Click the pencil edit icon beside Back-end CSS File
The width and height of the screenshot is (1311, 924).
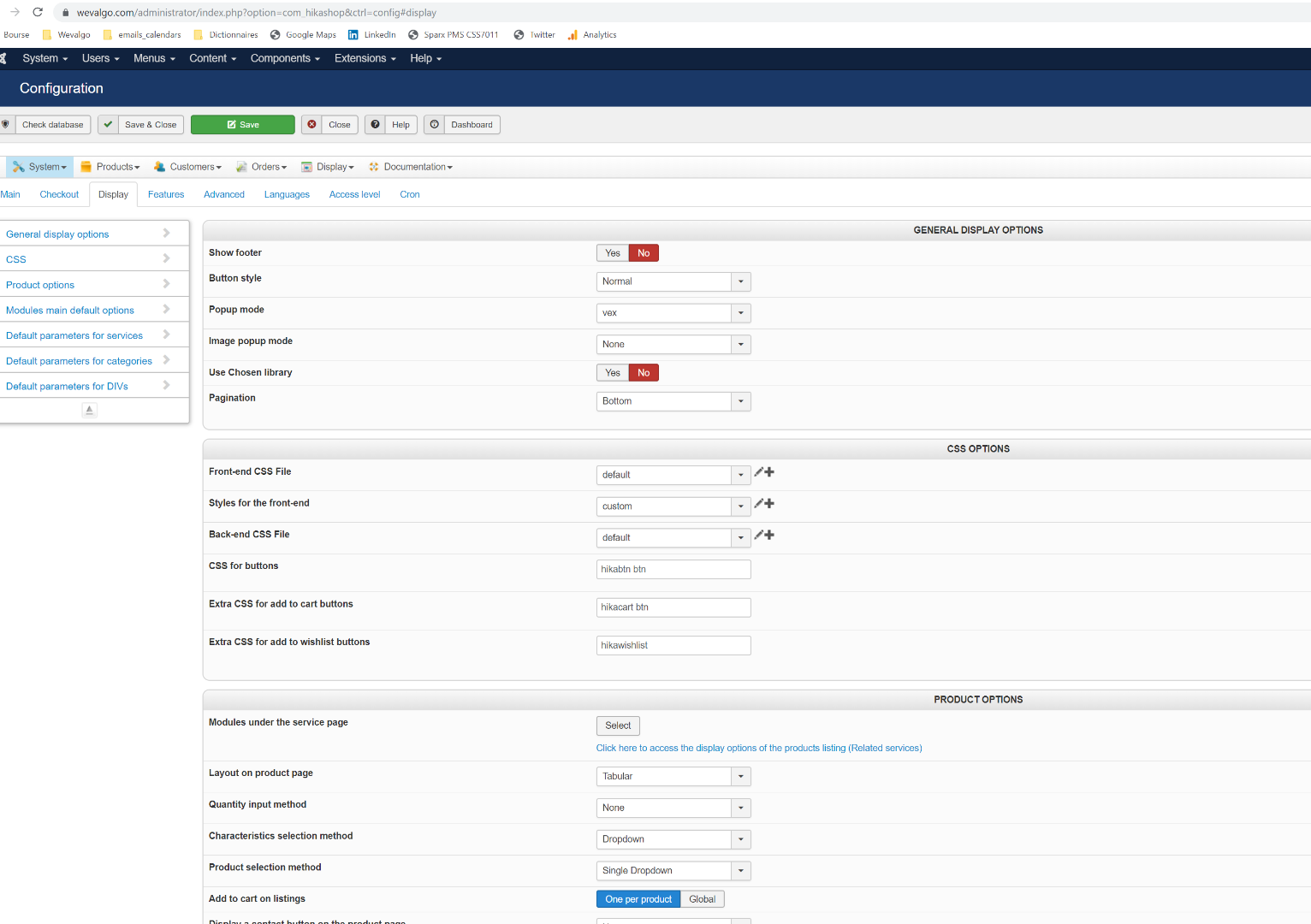[x=758, y=535]
